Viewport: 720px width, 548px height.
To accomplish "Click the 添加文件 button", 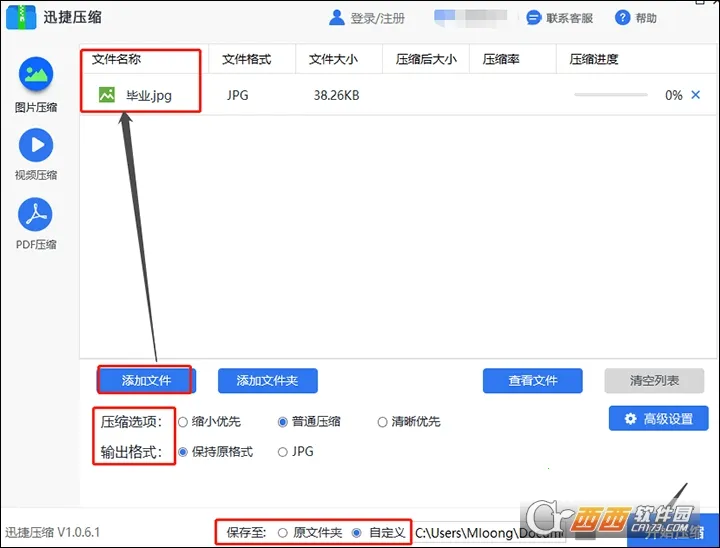I will coord(146,381).
